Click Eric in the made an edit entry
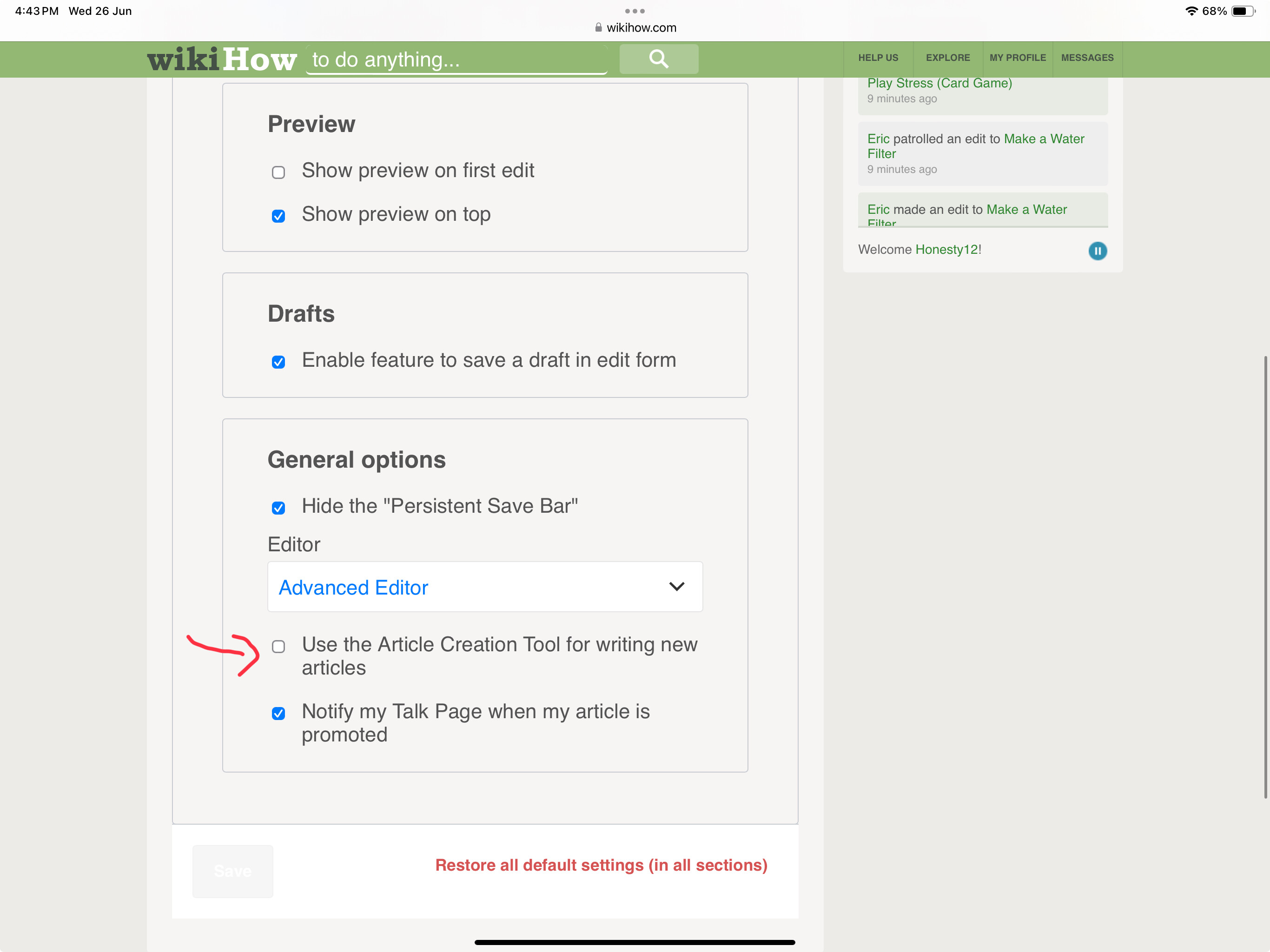The width and height of the screenshot is (1270, 952). [x=878, y=210]
